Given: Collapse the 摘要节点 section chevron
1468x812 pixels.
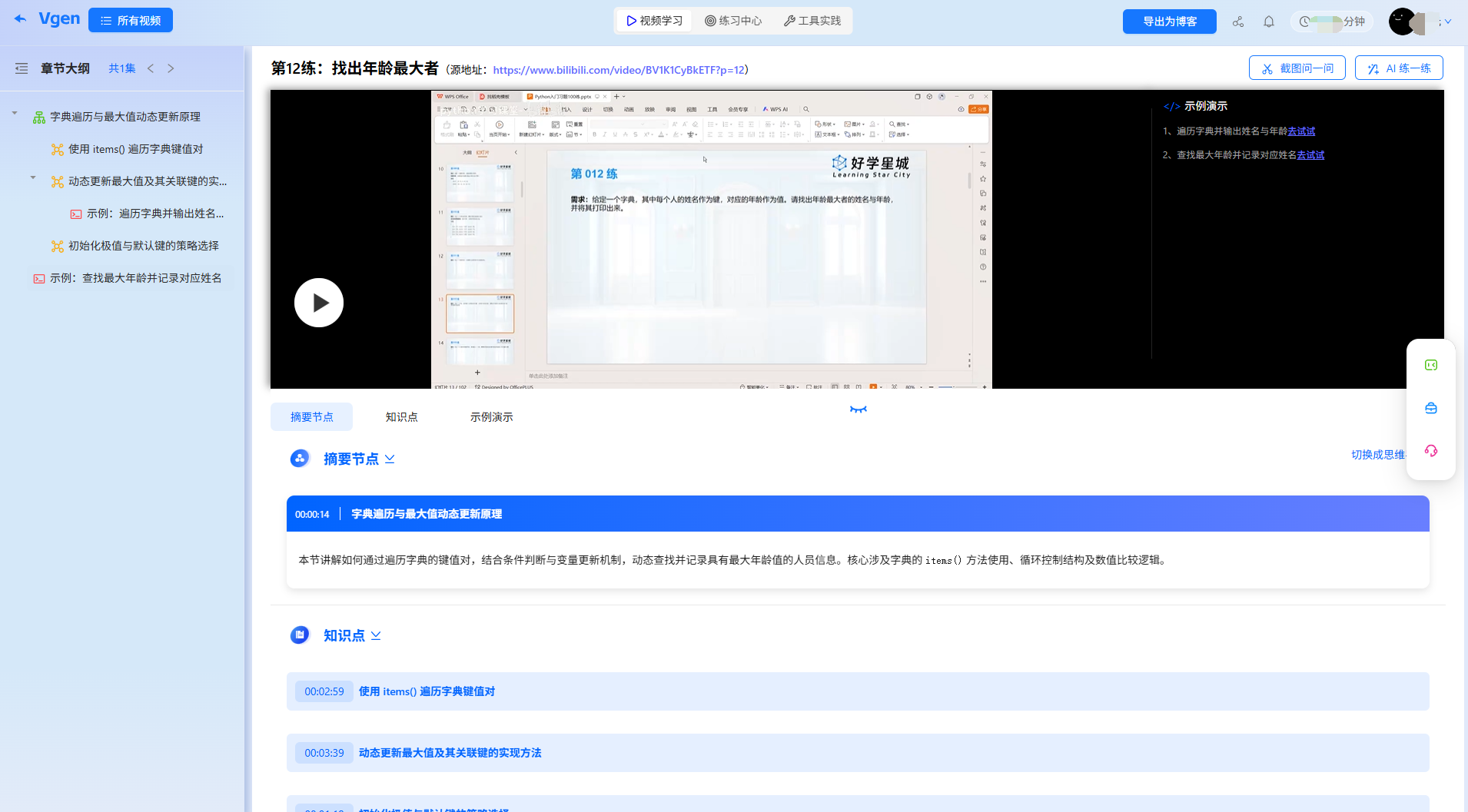Looking at the screenshot, I should [x=390, y=459].
